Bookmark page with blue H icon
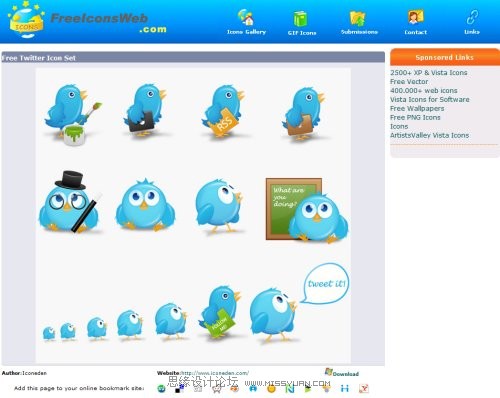This screenshot has width=500, height=398. pos(345,388)
